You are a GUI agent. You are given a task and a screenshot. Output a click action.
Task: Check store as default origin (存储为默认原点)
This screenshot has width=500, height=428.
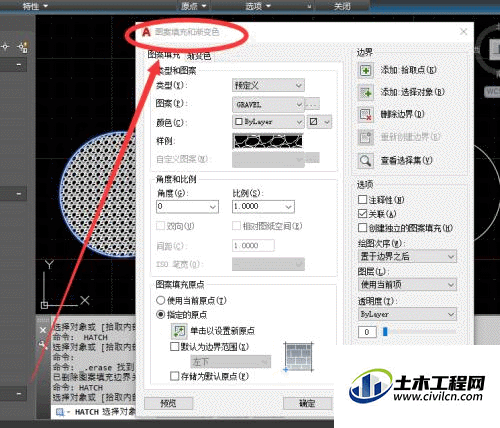(x=175, y=376)
